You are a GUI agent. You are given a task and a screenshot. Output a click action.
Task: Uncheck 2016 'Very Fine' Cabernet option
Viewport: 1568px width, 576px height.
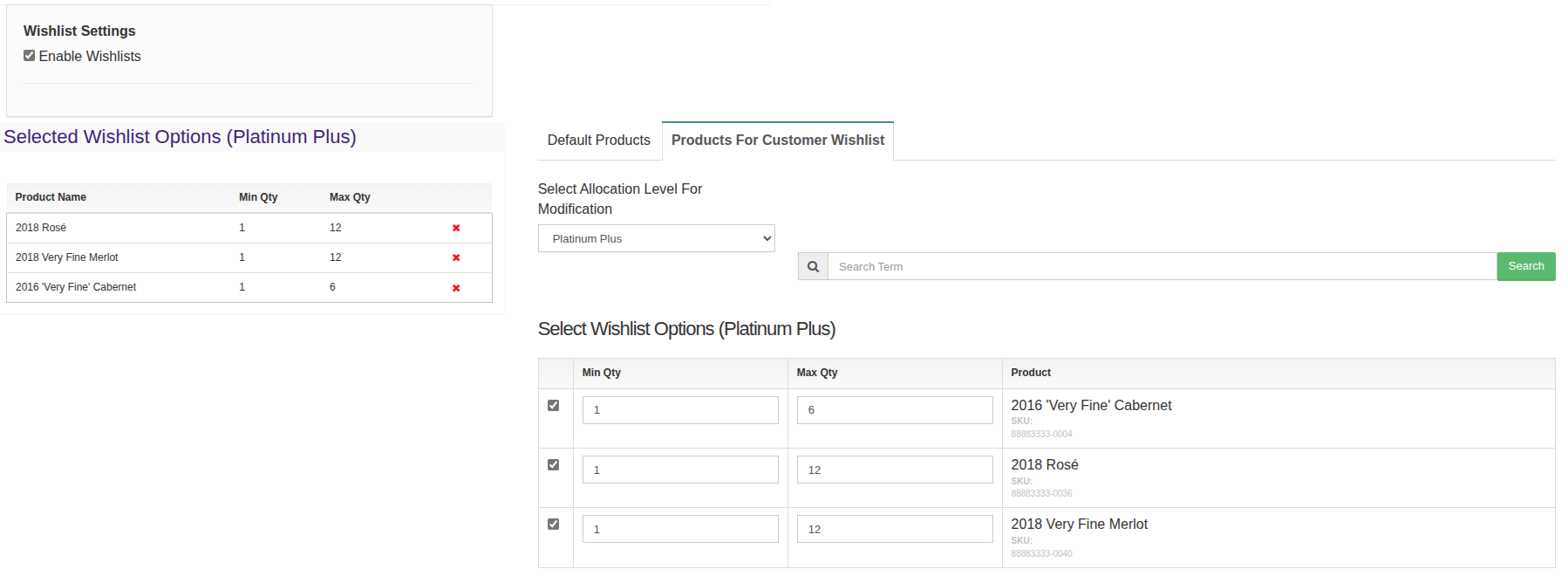pos(554,406)
